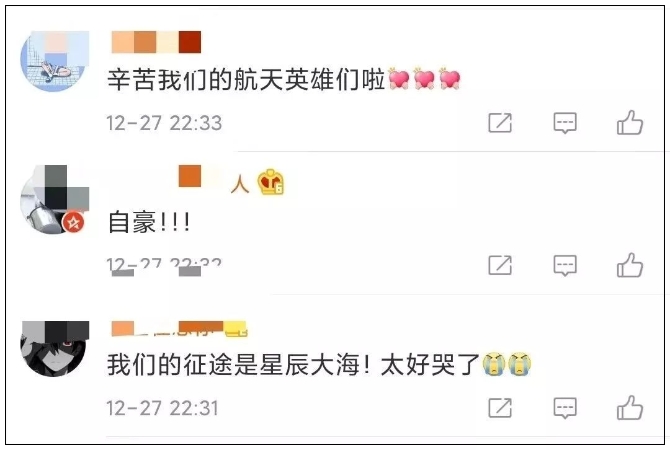Repost the 星辰大海 comment

point(500,407)
